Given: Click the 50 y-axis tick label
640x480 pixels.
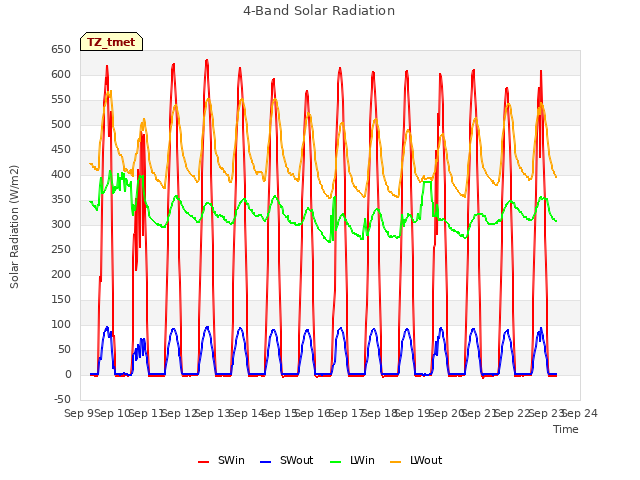Looking at the screenshot, I should (x=64, y=349).
